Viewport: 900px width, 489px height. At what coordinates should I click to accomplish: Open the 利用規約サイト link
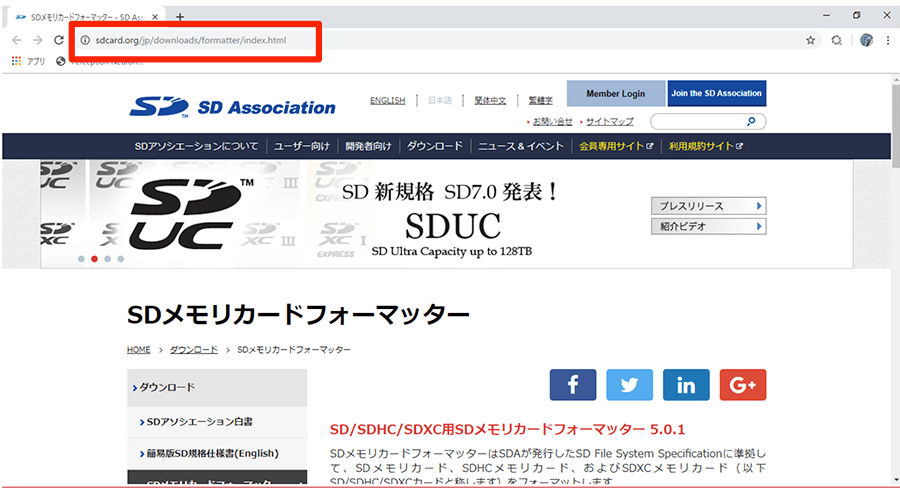pos(705,146)
